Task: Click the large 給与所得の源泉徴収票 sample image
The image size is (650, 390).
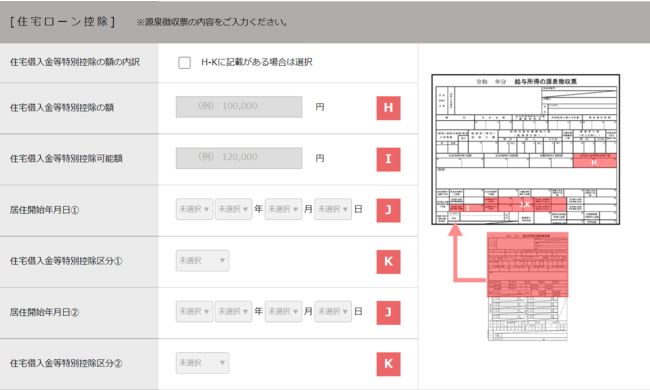Action: coord(526,150)
